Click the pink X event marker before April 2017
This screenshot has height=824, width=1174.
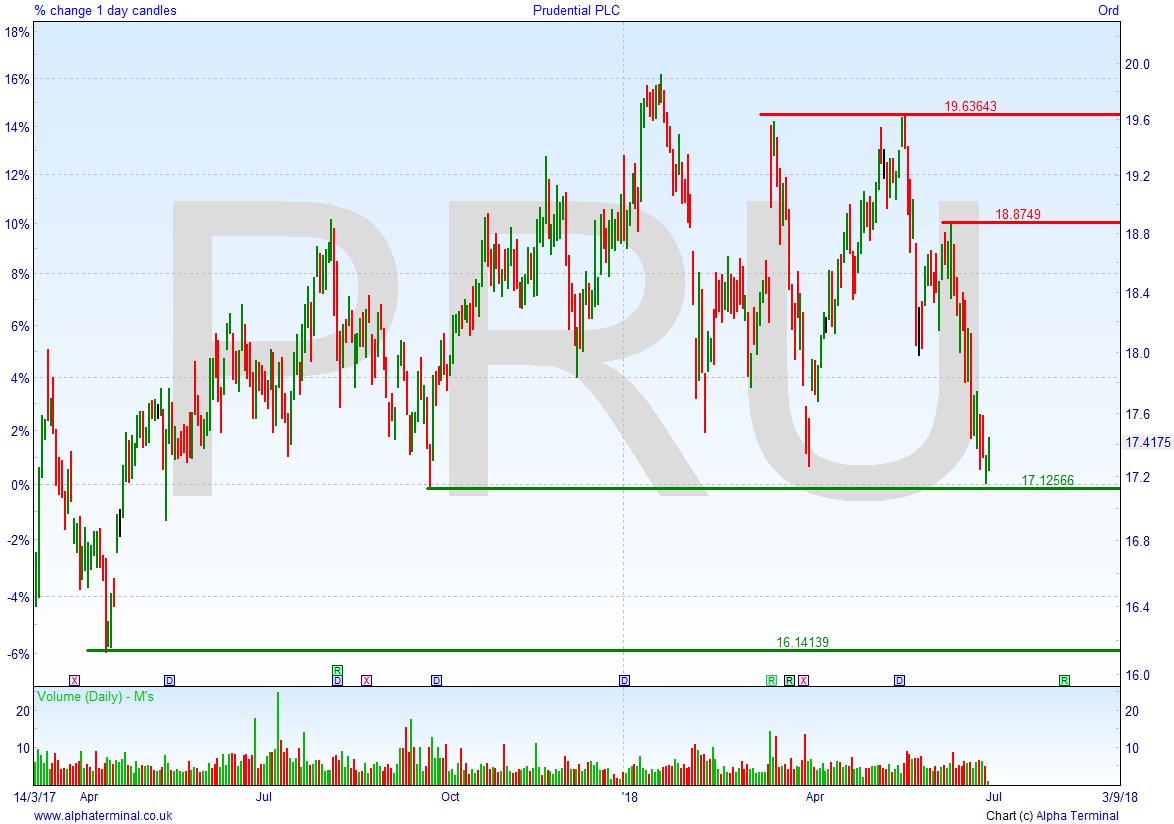pyautogui.click(x=74, y=680)
